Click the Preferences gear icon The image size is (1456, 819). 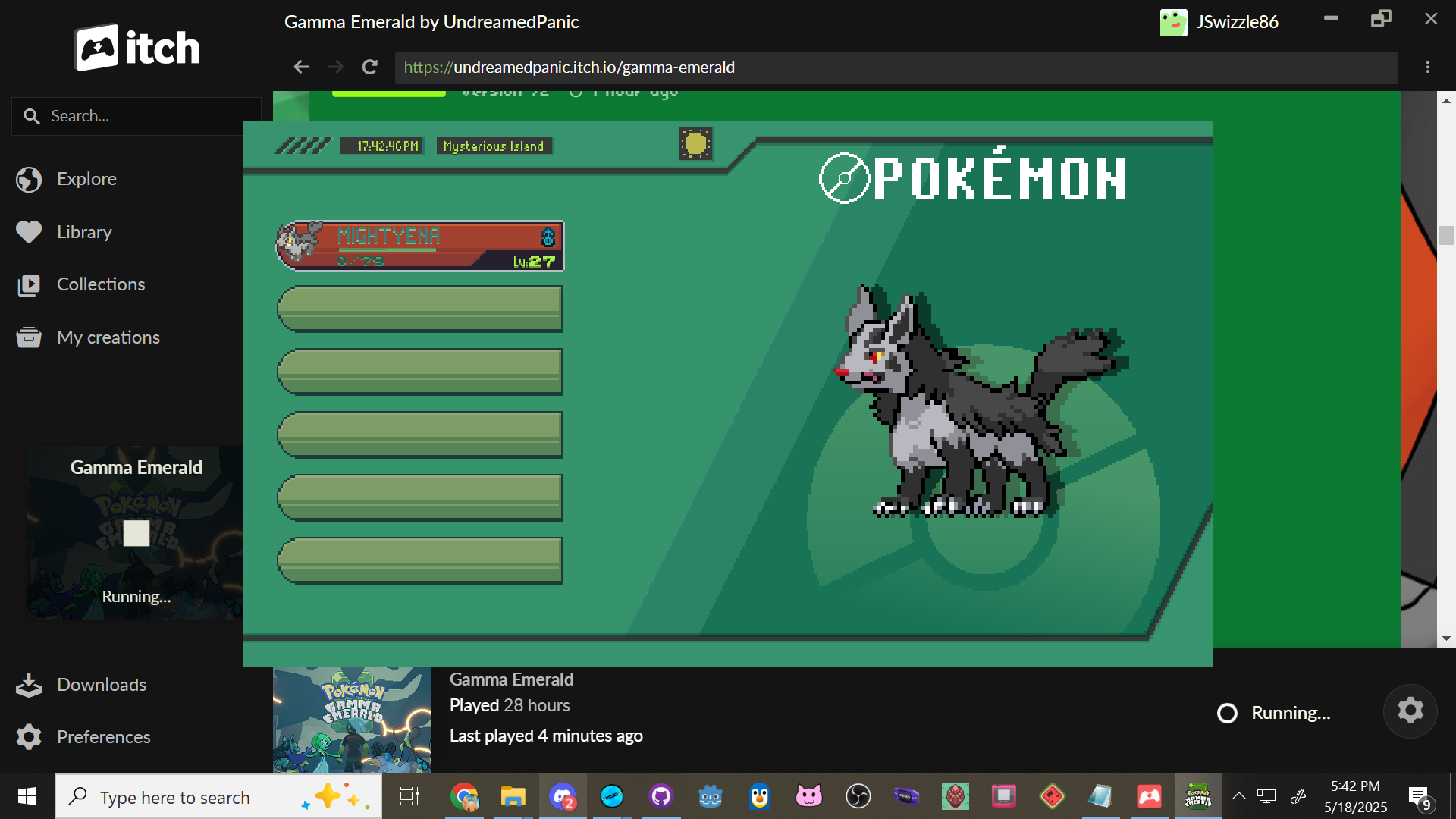29,737
